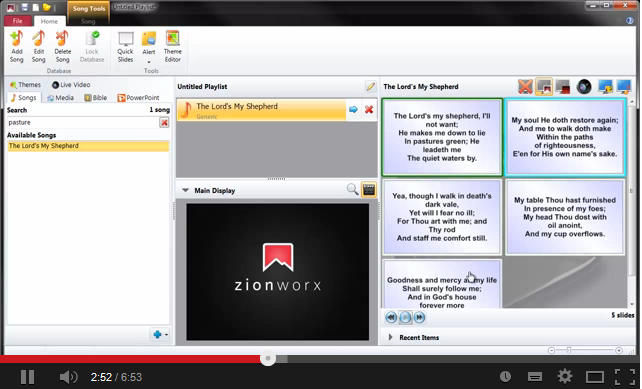Screen dimensions: 642x389
Task: Switch to the PowerPoint tab
Action: 138,97
